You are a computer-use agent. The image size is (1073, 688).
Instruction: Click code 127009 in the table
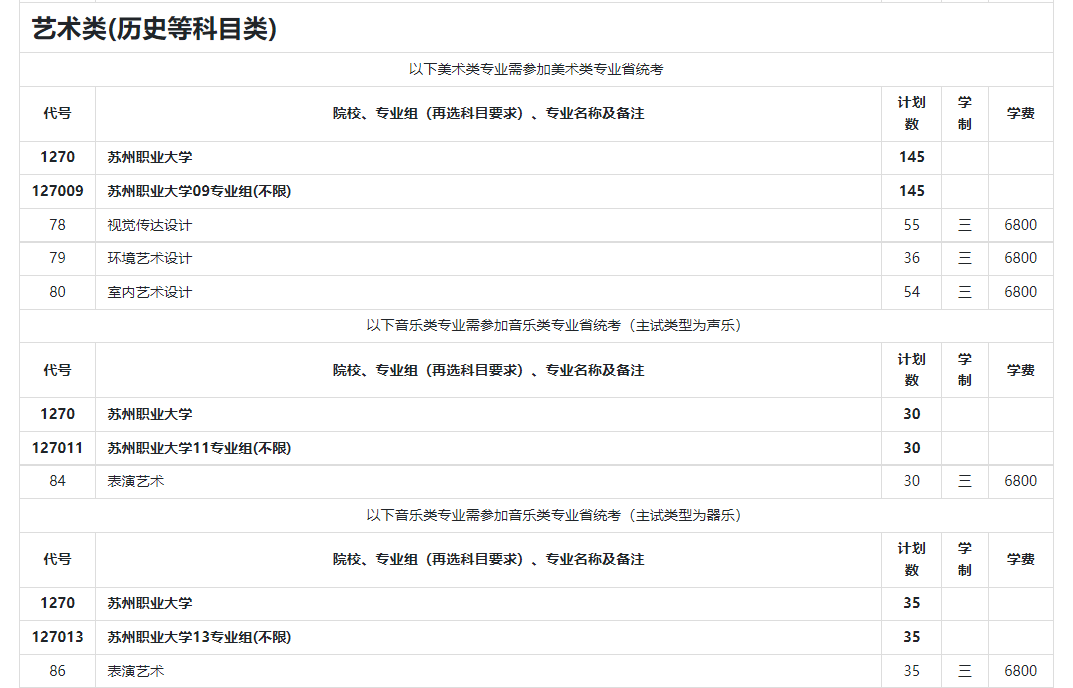[57, 191]
